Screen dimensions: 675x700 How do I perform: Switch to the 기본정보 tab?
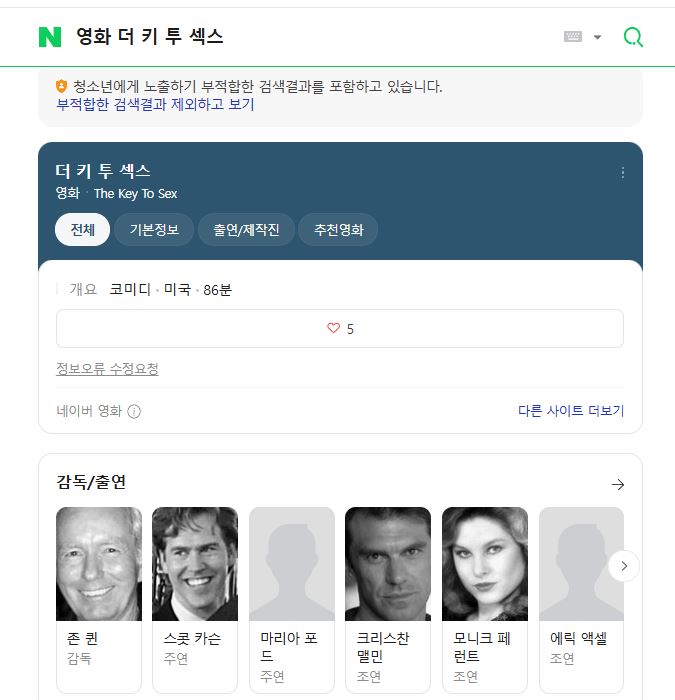coord(154,230)
